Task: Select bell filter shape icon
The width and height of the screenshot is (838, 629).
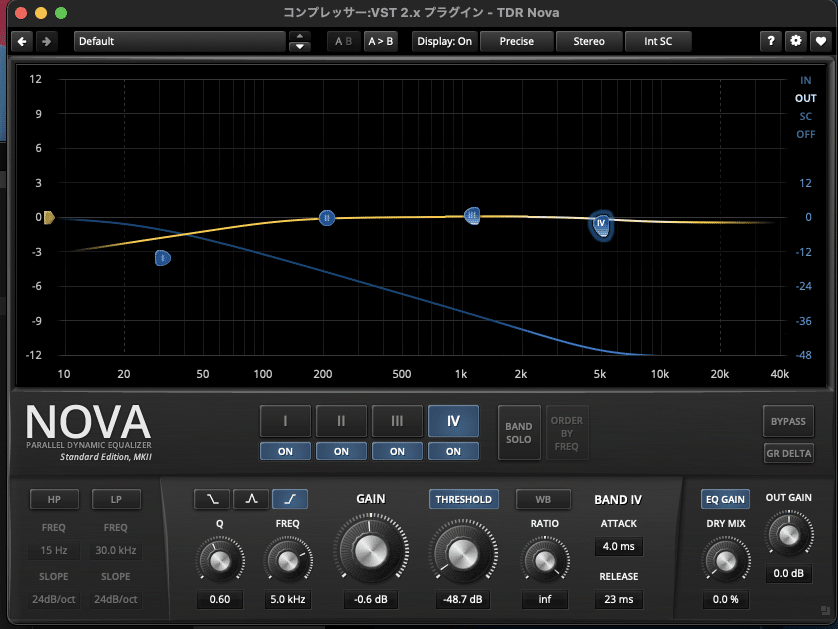Action: click(x=251, y=499)
